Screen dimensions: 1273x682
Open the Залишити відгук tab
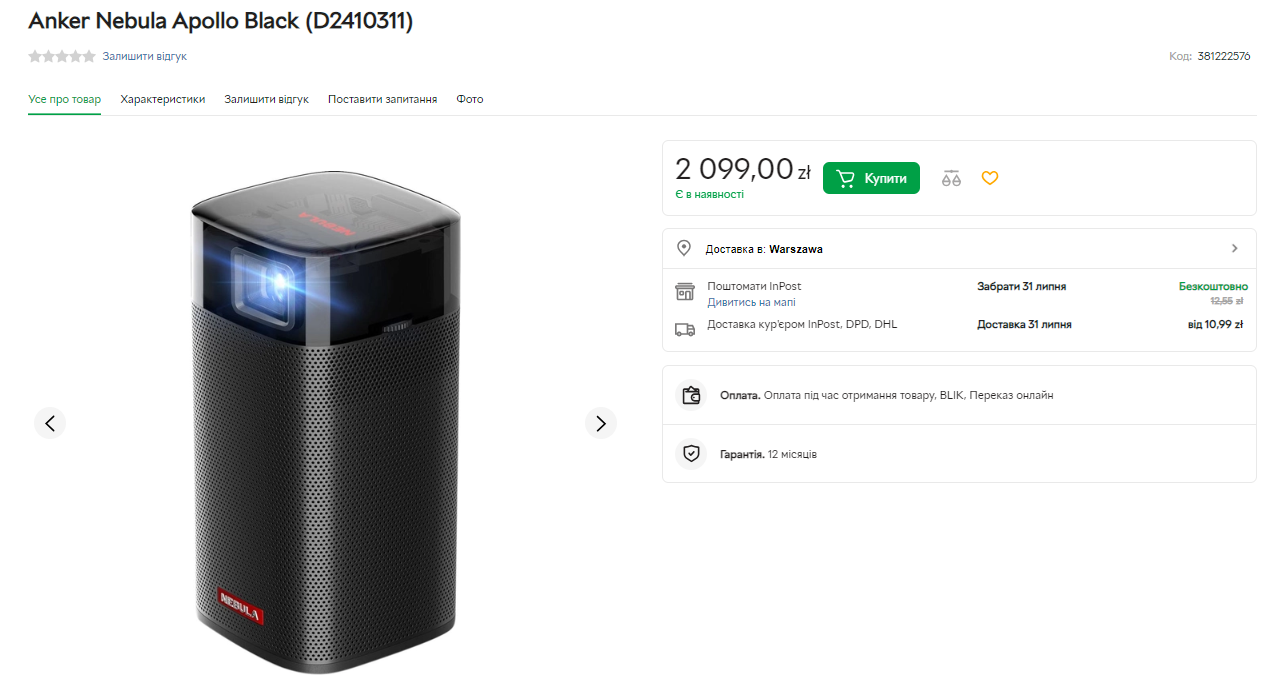click(266, 99)
